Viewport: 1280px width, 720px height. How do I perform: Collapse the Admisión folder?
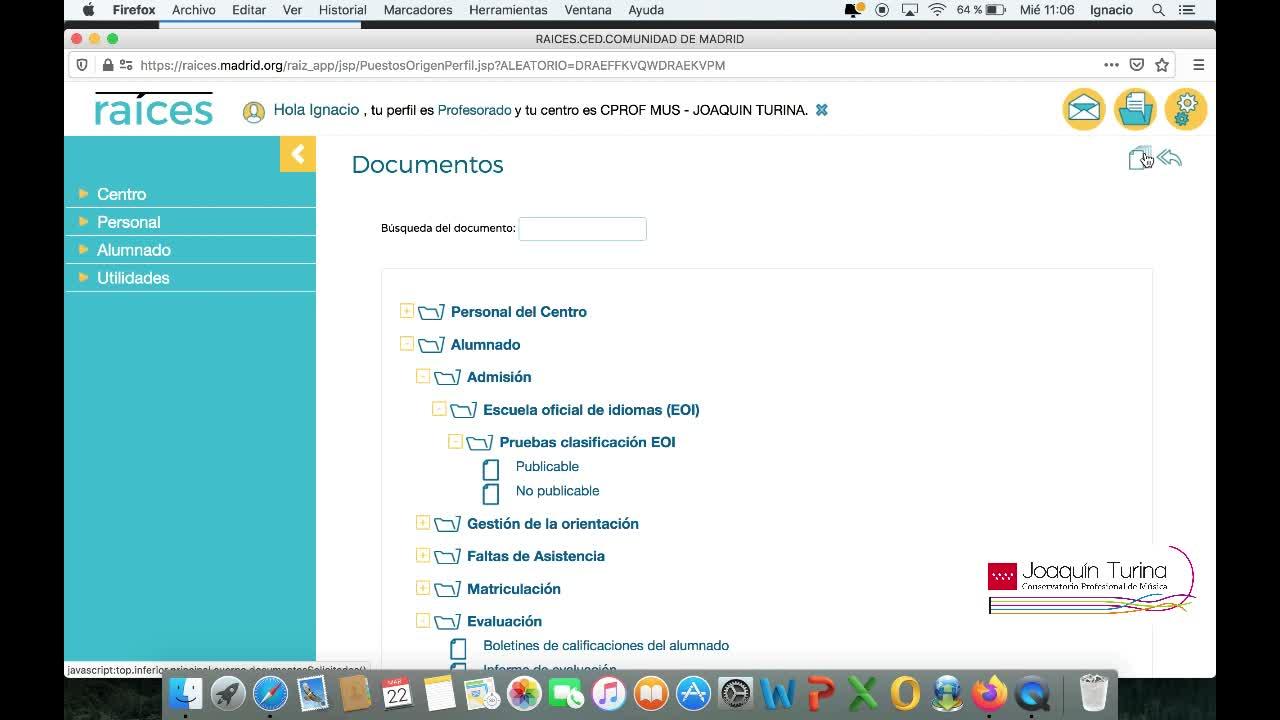pyautogui.click(x=422, y=376)
